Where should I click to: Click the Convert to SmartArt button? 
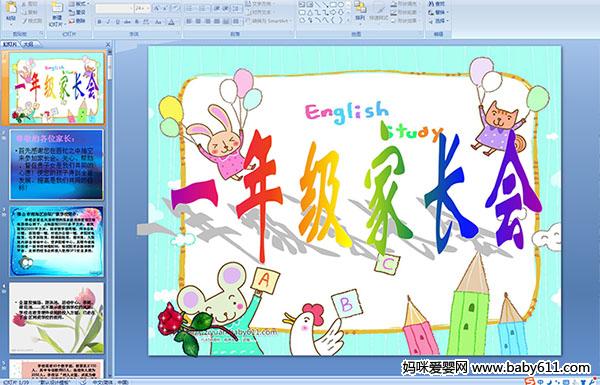tap(270, 21)
